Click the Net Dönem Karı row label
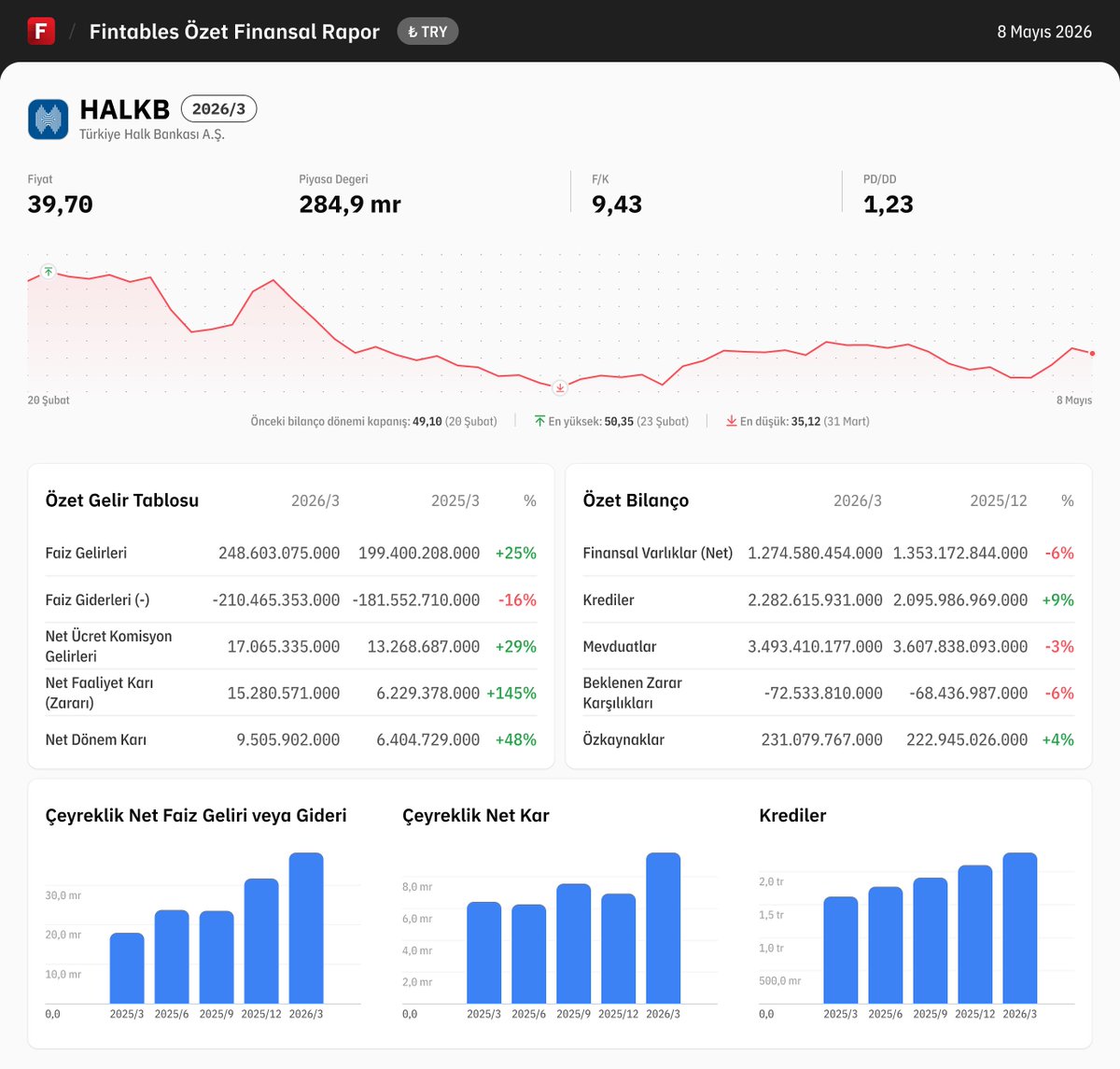Screen dimensions: 1120x1069 [96, 739]
